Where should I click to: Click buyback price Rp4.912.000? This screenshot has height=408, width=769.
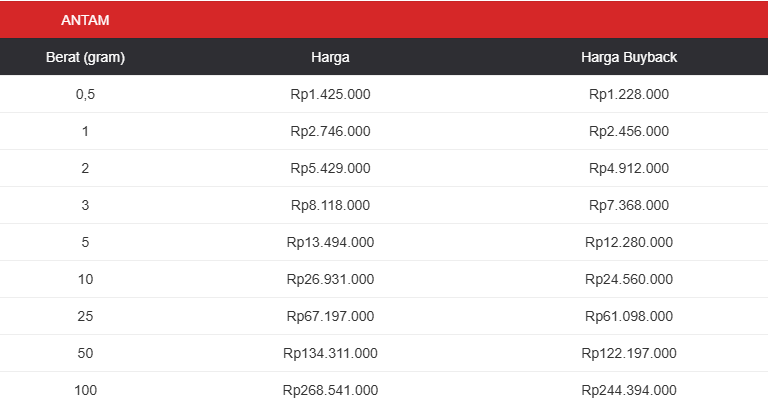[x=629, y=168]
